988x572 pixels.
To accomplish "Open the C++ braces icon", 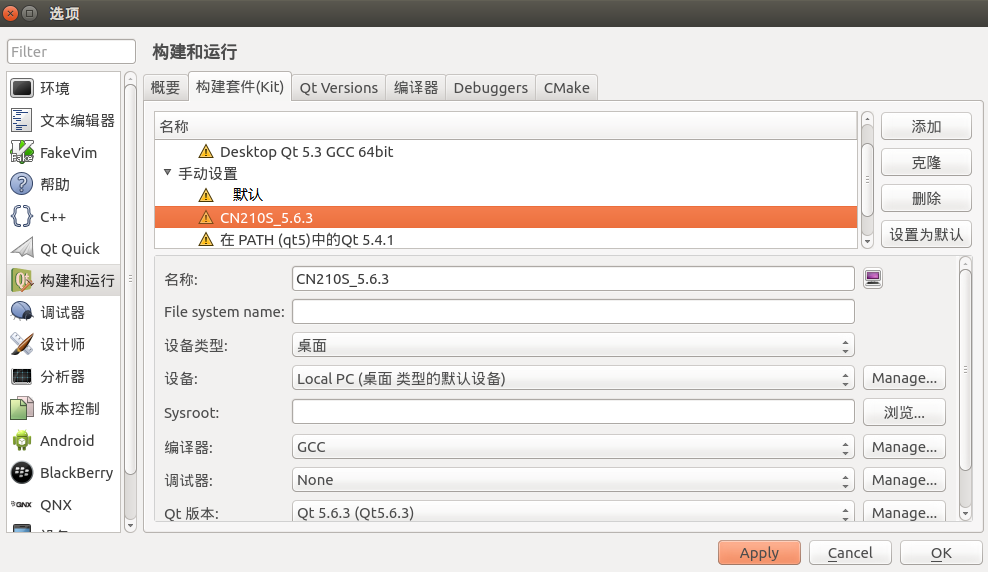I will click(x=21, y=217).
